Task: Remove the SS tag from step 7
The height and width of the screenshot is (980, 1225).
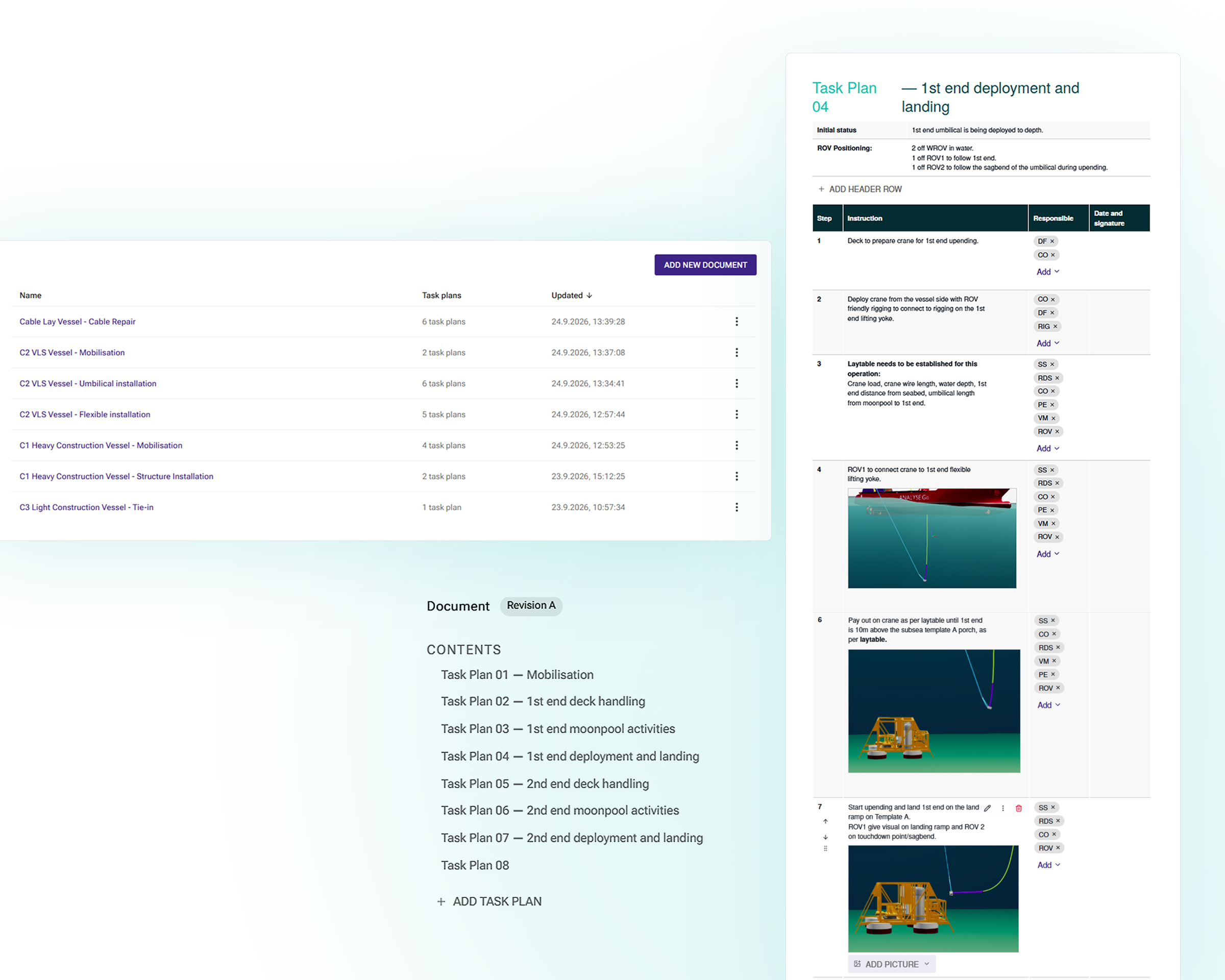Action: tap(1053, 808)
